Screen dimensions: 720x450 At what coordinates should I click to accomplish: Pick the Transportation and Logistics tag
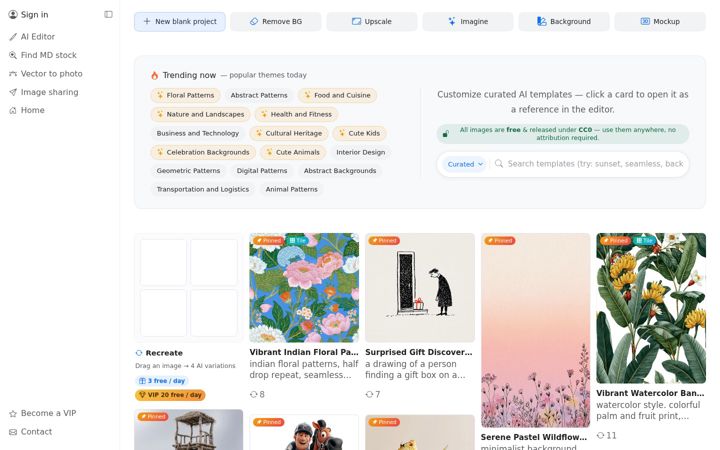coord(203,190)
